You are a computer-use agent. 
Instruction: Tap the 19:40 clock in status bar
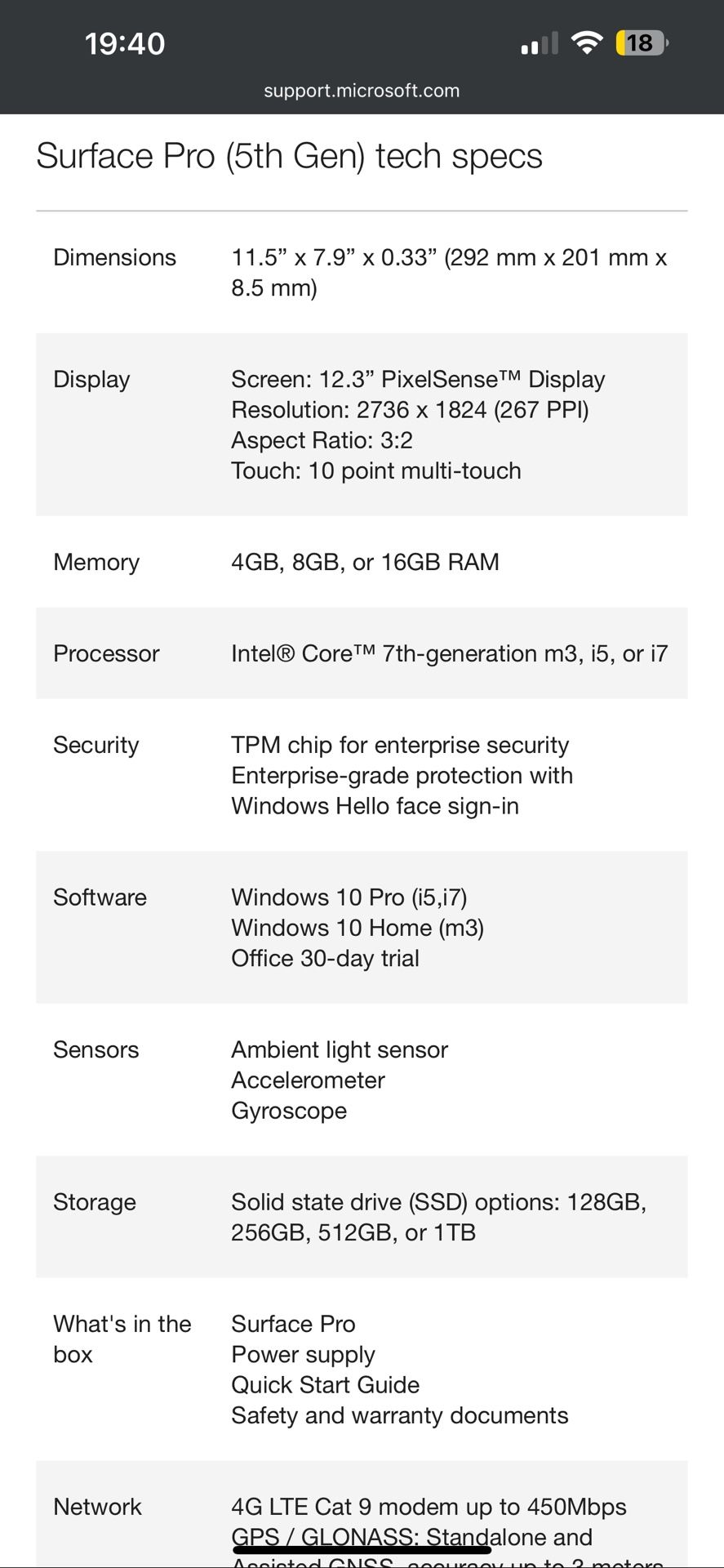click(x=125, y=43)
